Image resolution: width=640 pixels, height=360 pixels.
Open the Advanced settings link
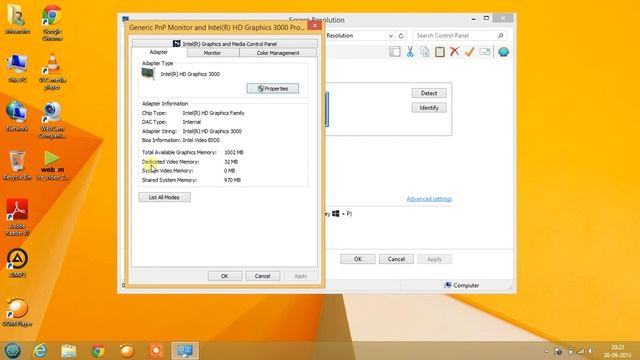pos(429,199)
